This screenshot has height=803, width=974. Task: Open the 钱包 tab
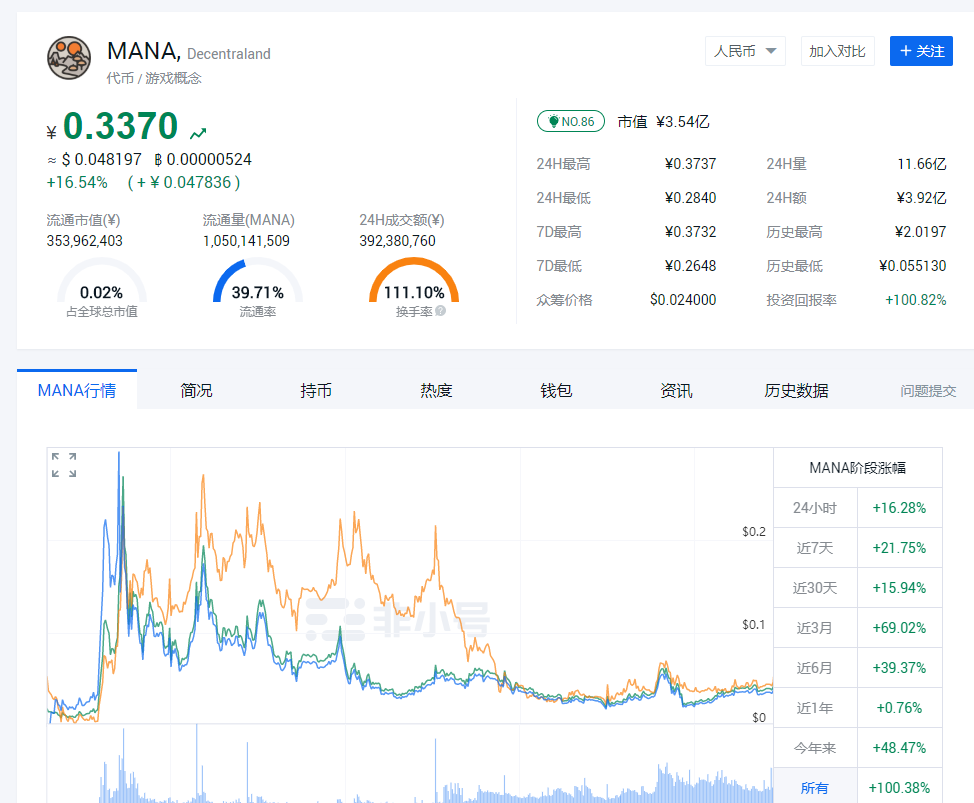pyautogui.click(x=556, y=390)
